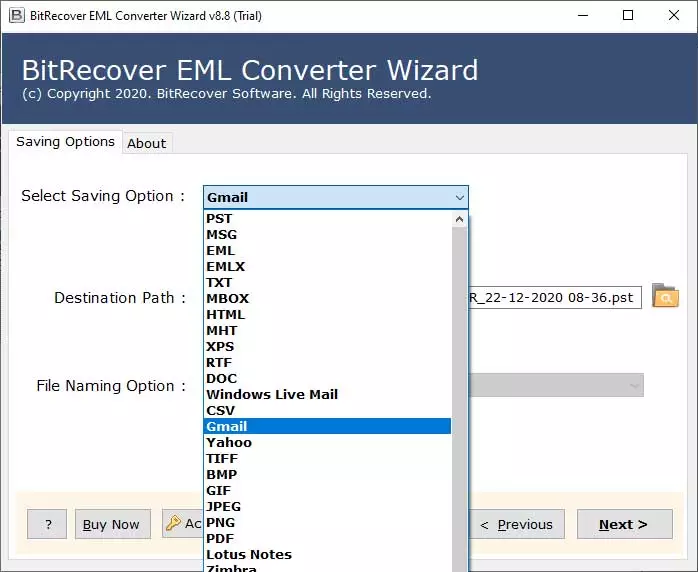Choose Lotus Notes as saving format
Viewport: 698px width, 572px height.
249,554
